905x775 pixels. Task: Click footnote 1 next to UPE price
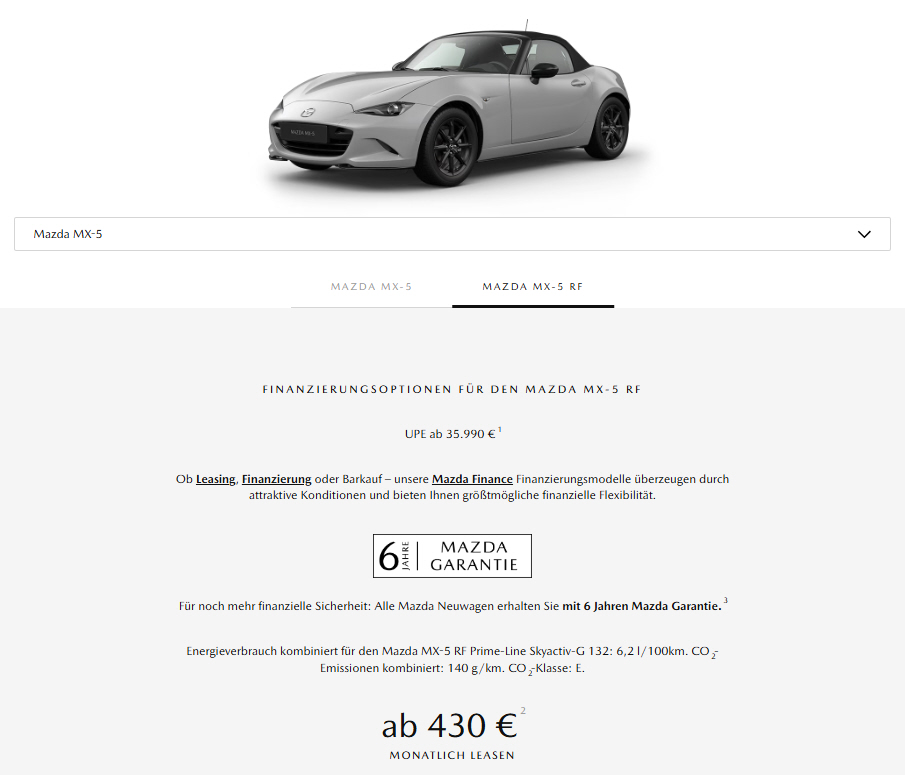(x=500, y=429)
